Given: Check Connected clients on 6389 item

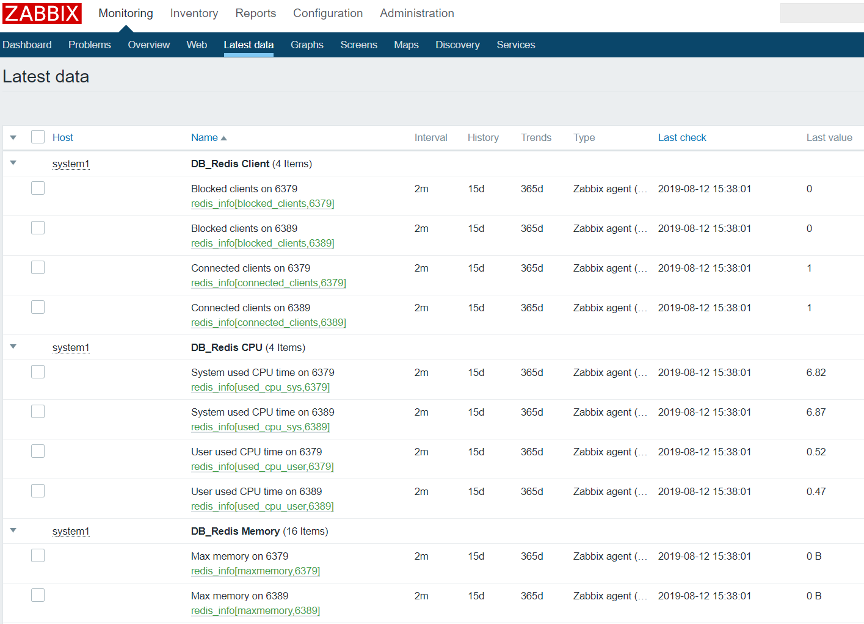Looking at the screenshot, I should tap(38, 307).
